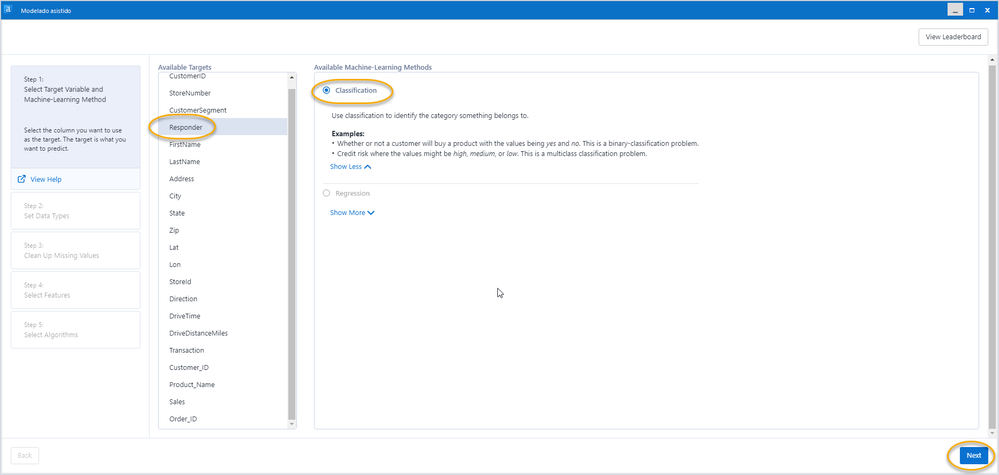
Task: Click the main panel vertical scrollbar
Action: pos(993,247)
